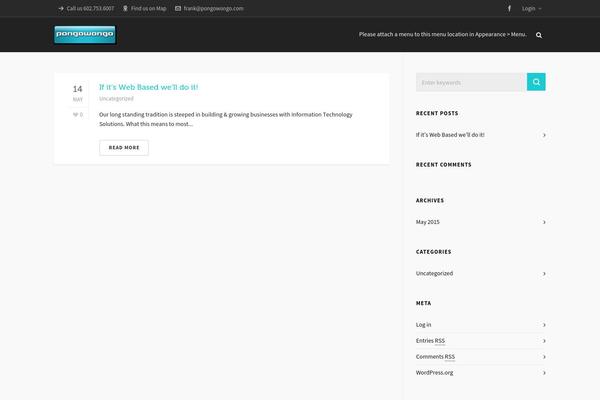Click chevron beside Entries RSS
The image size is (600, 400).
click(544, 341)
